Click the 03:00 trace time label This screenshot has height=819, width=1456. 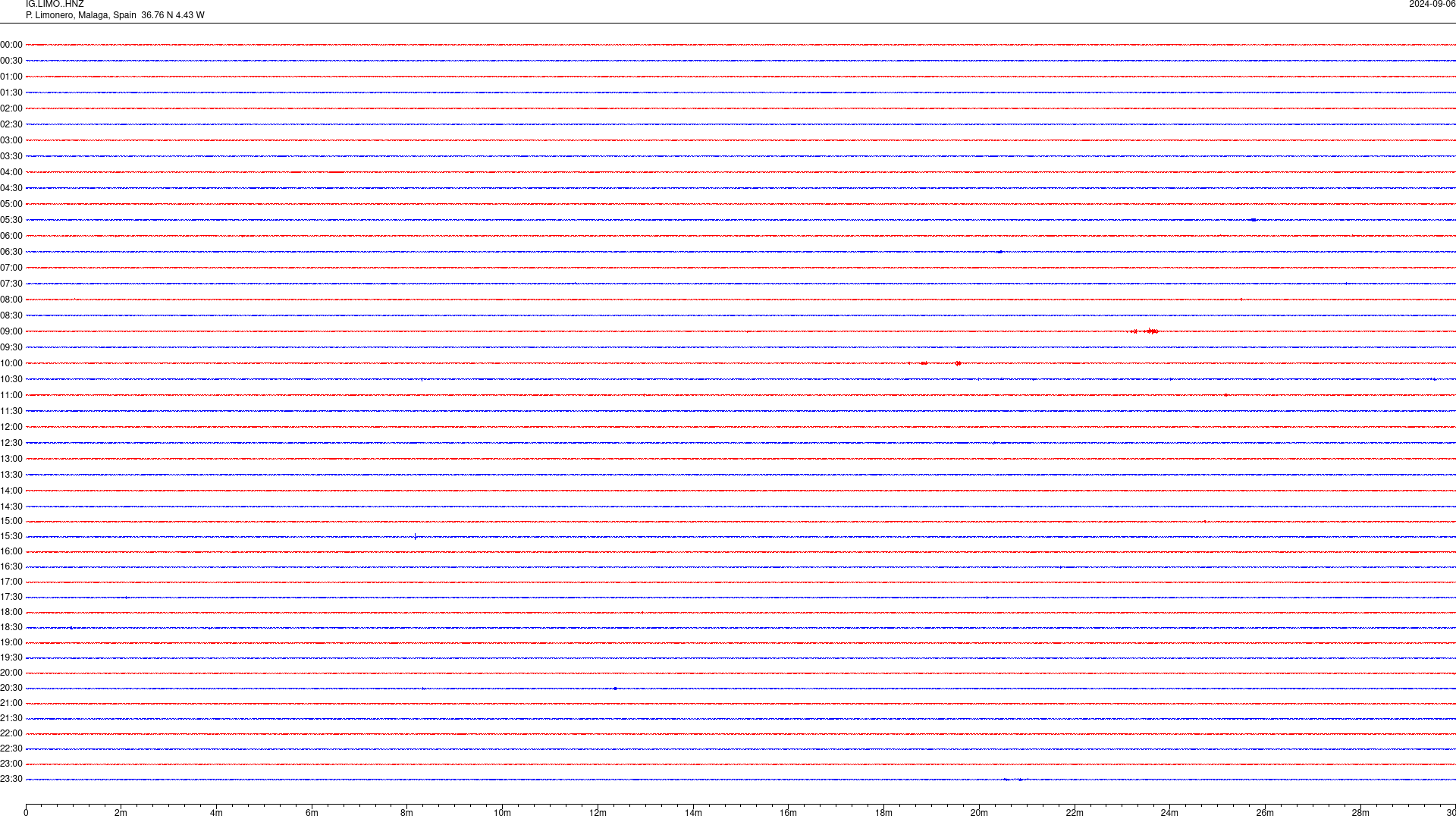[x=11, y=140]
